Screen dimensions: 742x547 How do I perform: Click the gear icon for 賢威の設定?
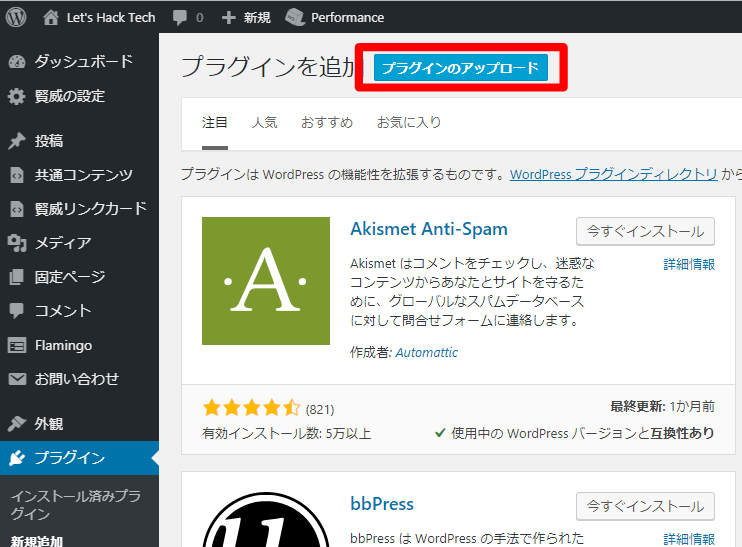[17, 96]
